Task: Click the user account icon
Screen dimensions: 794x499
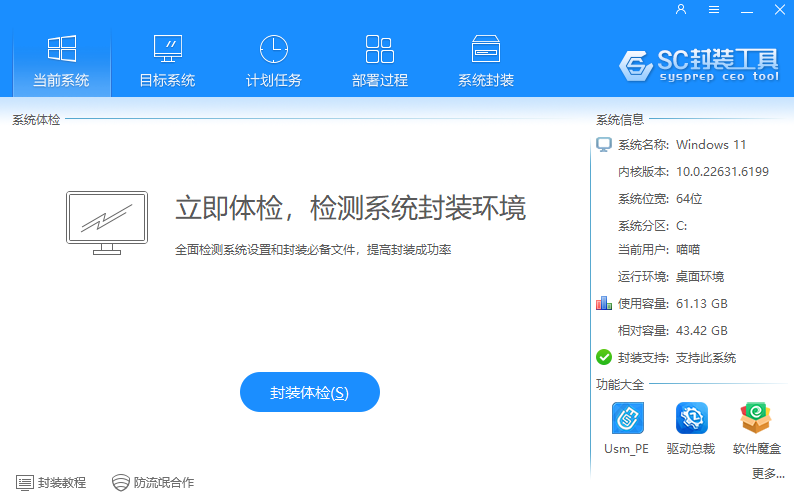Action: pos(681,10)
